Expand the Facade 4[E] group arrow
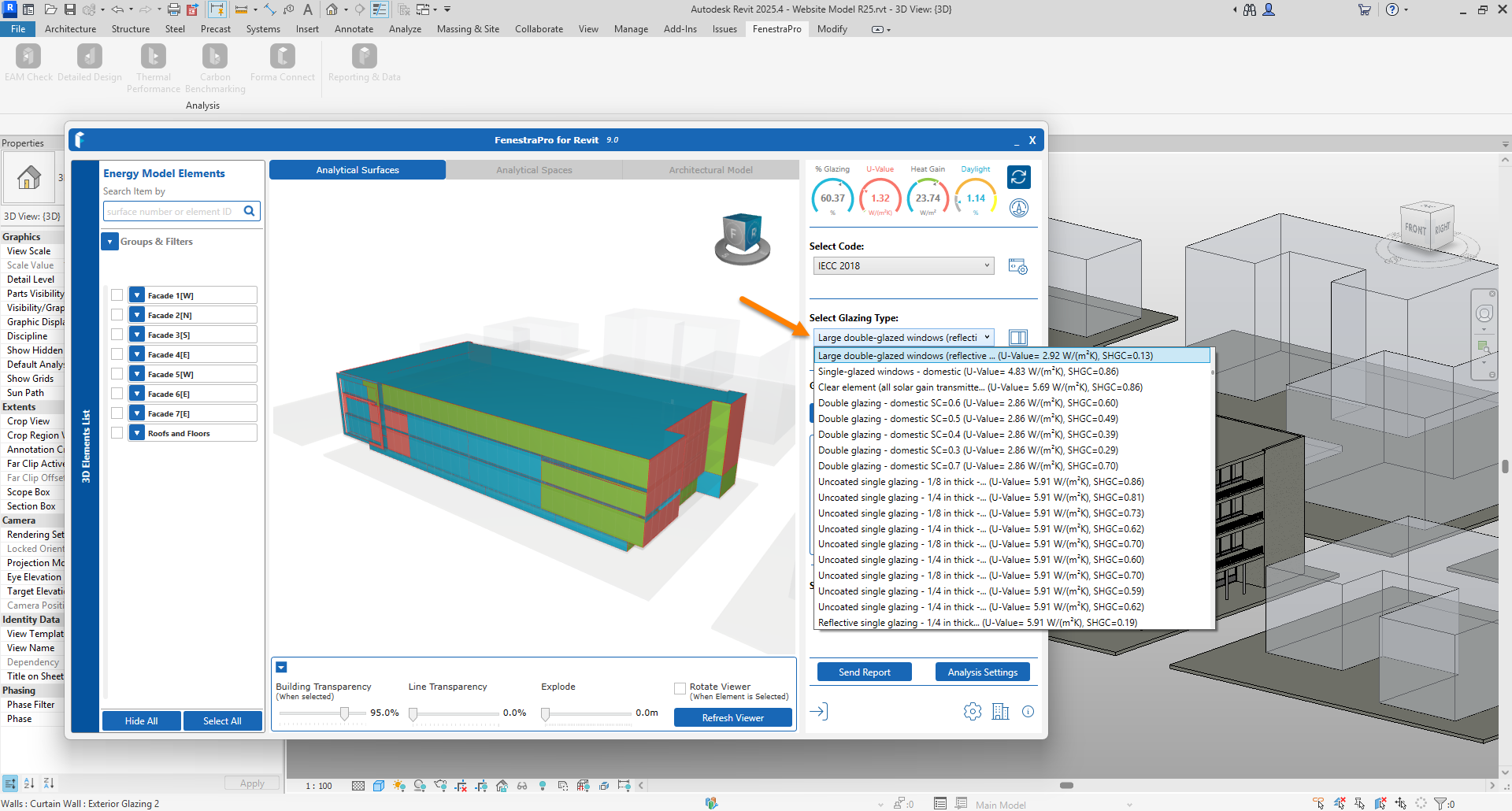The height and width of the screenshot is (811, 1512). (137, 354)
